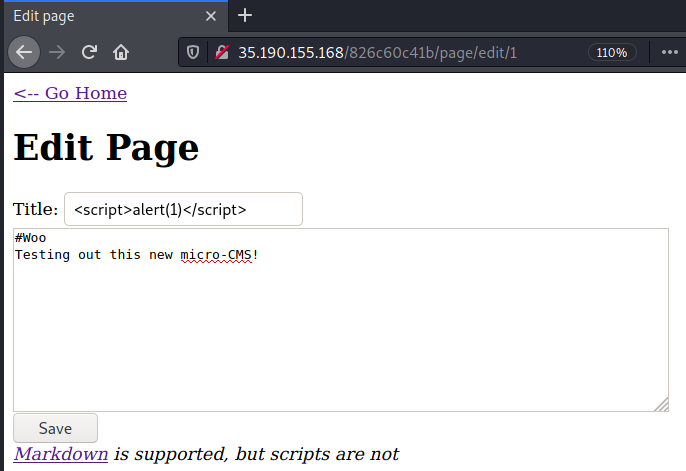This screenshot has height=471, width=686.
Task: Click the 'is supported, but scripts are not' text
Action: (256, 454)
